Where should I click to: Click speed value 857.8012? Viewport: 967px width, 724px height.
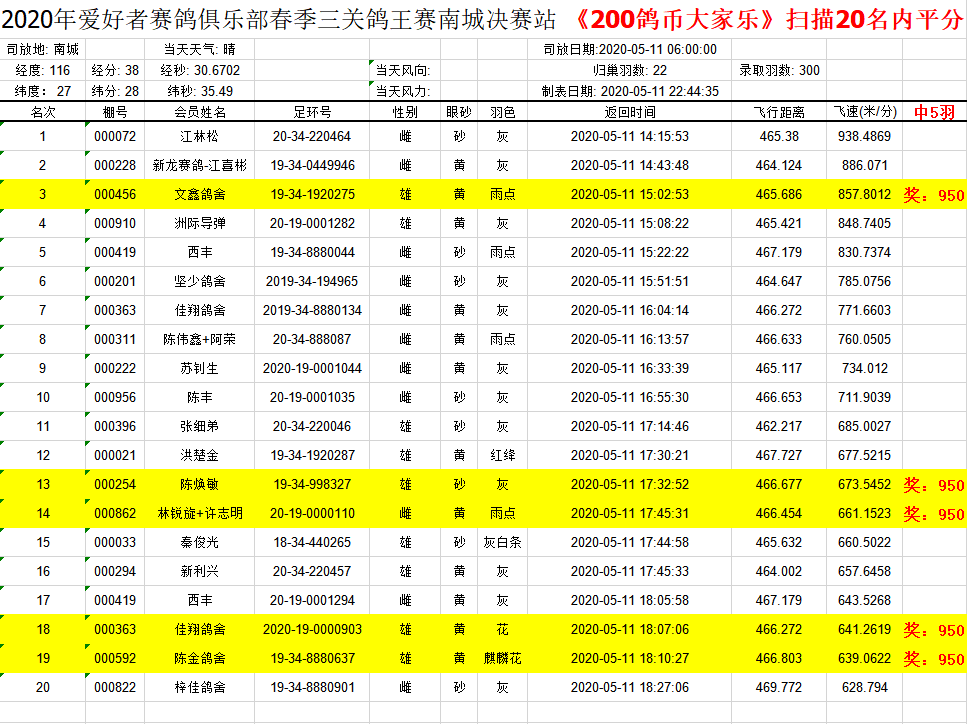point(864,194)
